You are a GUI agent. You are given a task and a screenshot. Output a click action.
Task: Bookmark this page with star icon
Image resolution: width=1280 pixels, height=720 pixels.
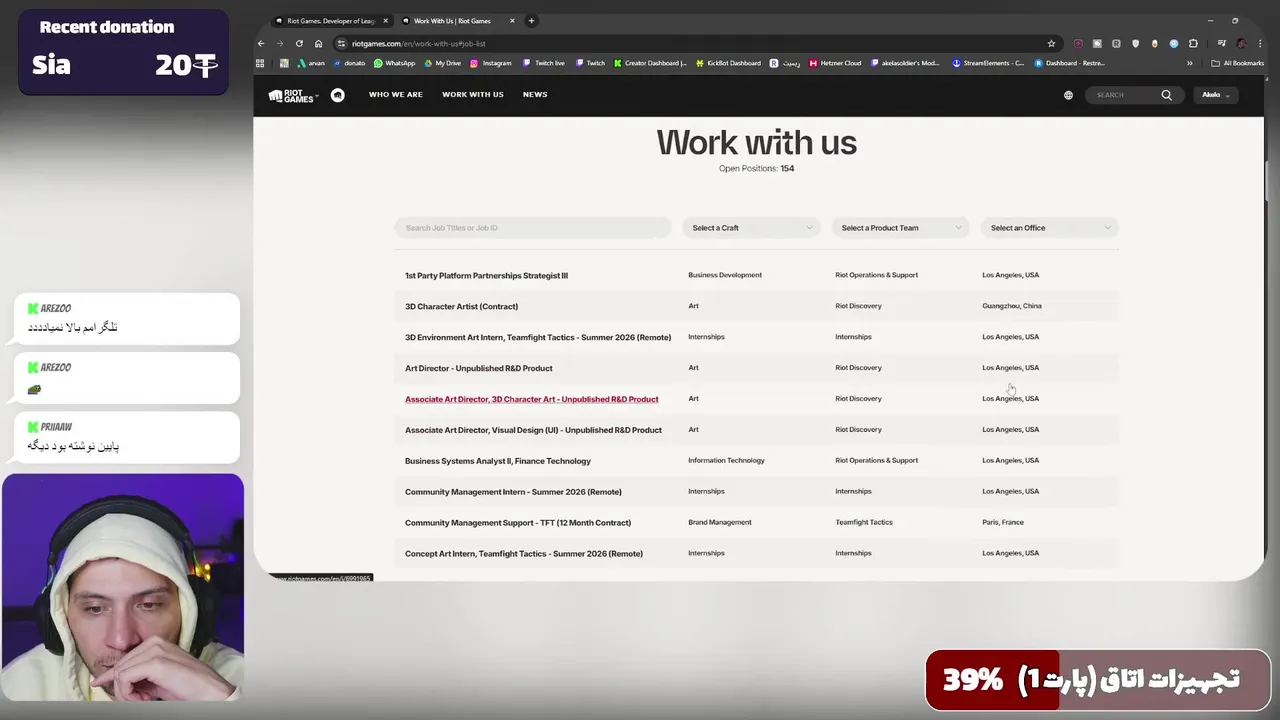1051,43
